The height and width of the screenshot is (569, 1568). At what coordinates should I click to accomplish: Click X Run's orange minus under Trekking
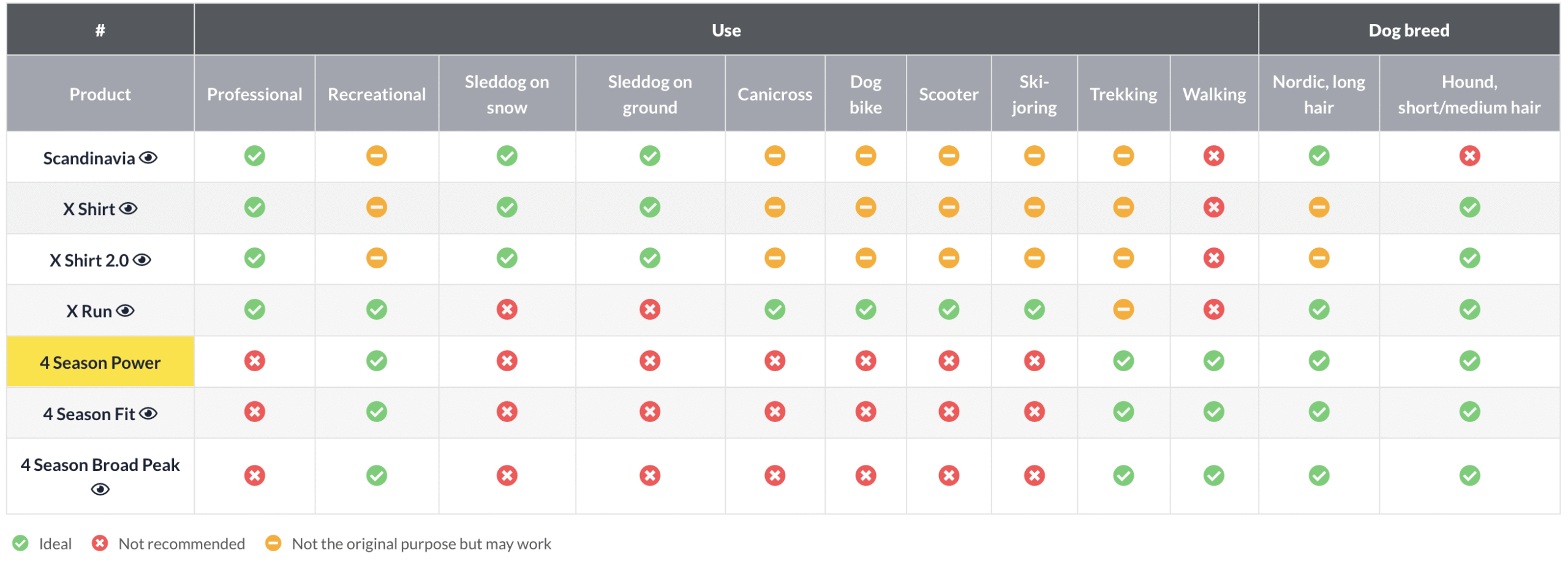1123,310
